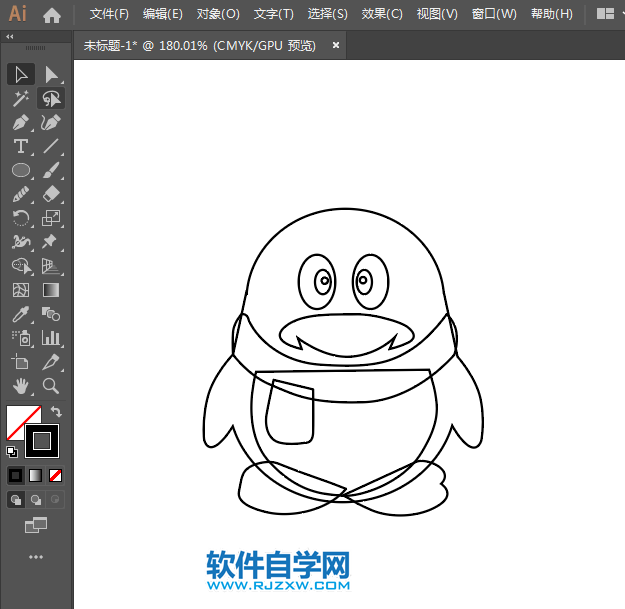The width and height of the screenshot is (625, 609).
Task: Open the 对象(O) menu
Action: click(218, 14)
